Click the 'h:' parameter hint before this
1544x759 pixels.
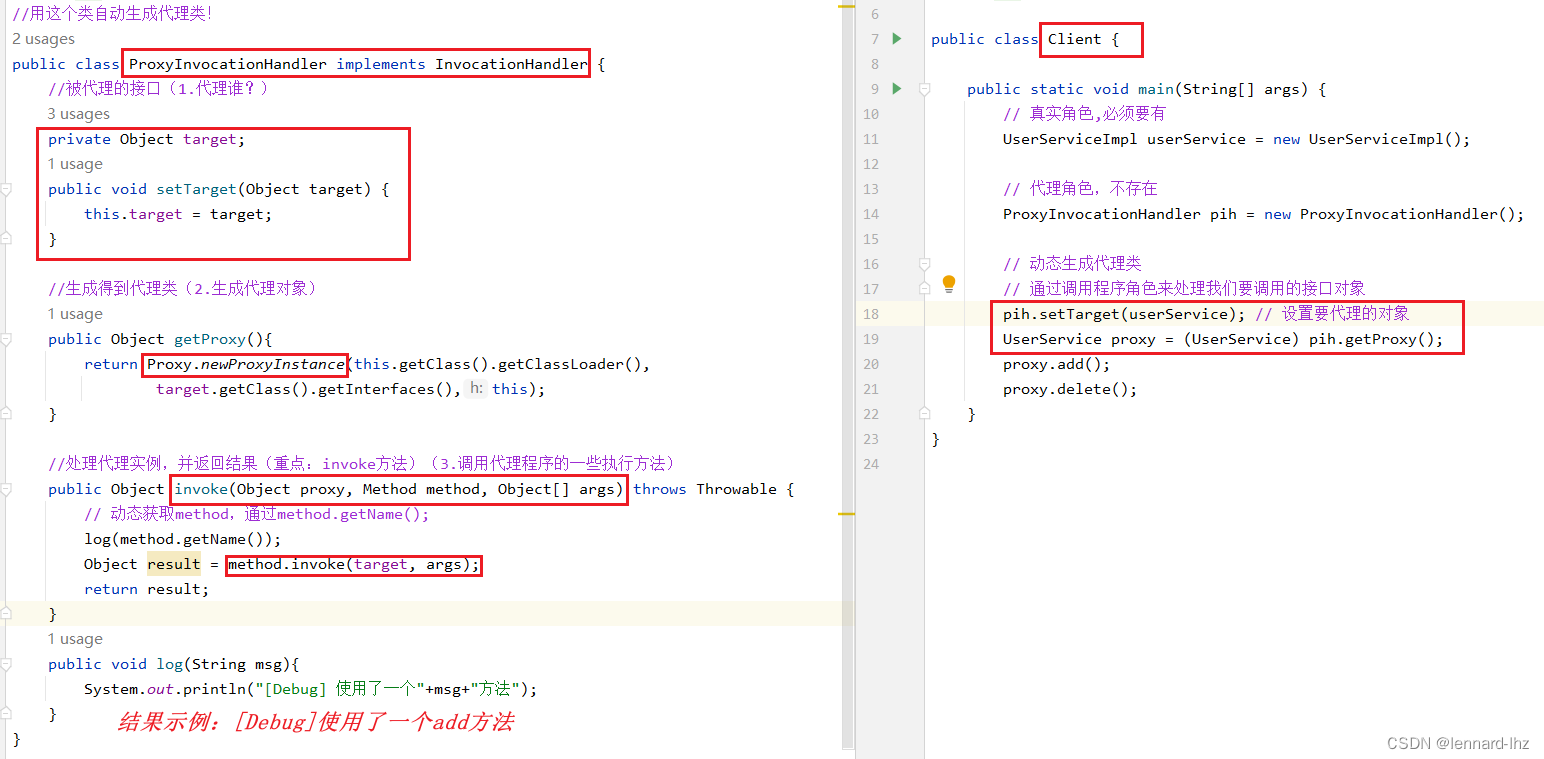tap(476, 389)
